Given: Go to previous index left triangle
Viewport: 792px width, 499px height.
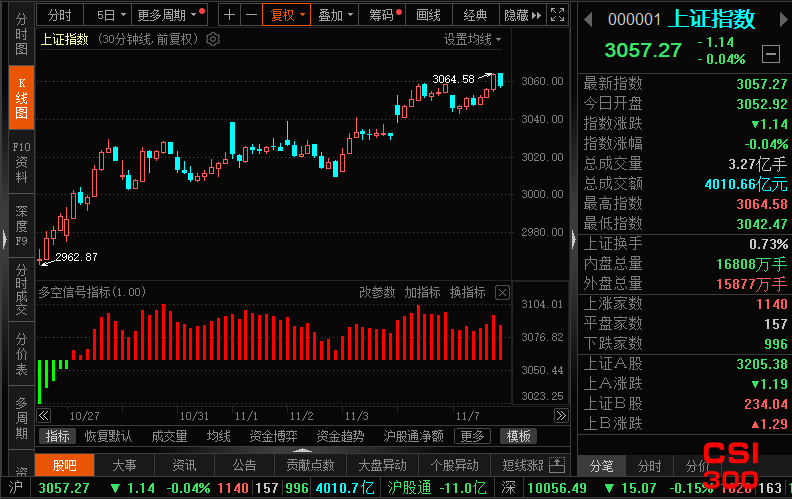Looking at the screenshot, I should [x=588, y=20].
